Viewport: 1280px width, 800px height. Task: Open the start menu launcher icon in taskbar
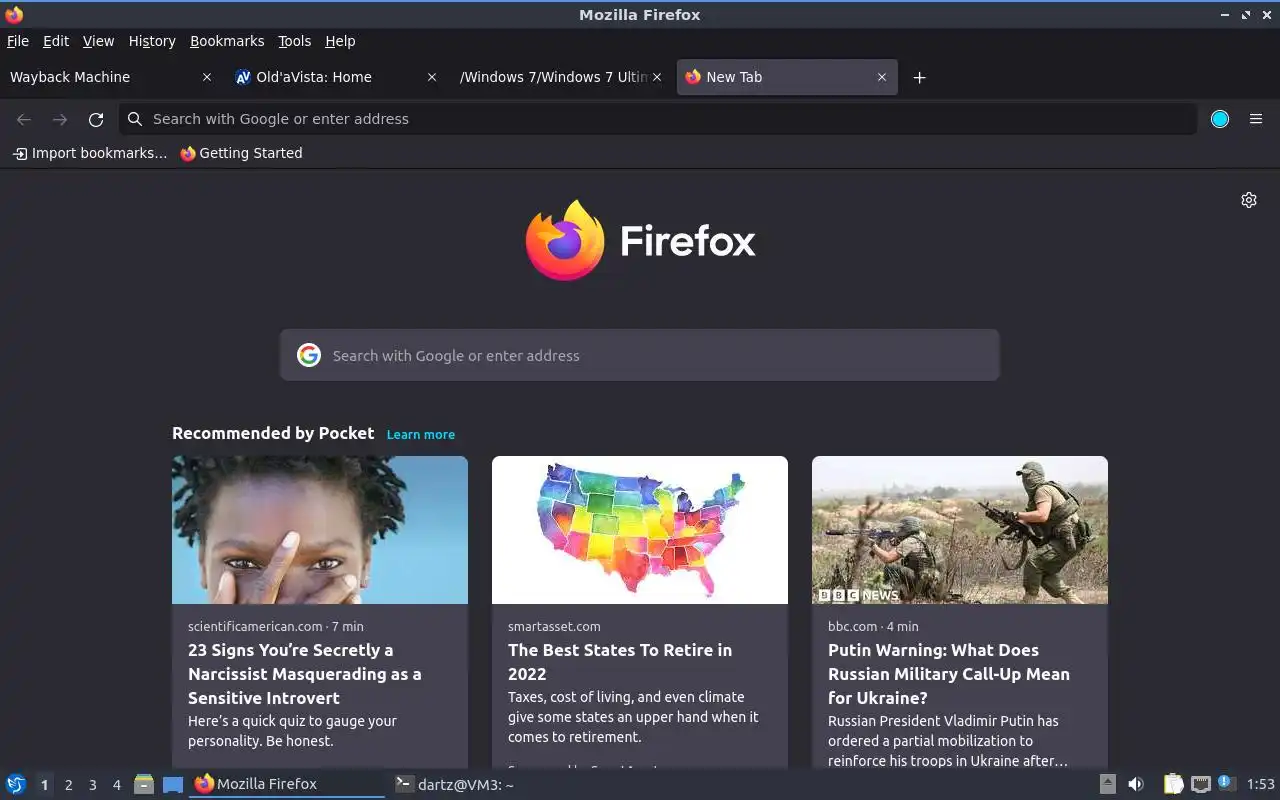(15, 784)
